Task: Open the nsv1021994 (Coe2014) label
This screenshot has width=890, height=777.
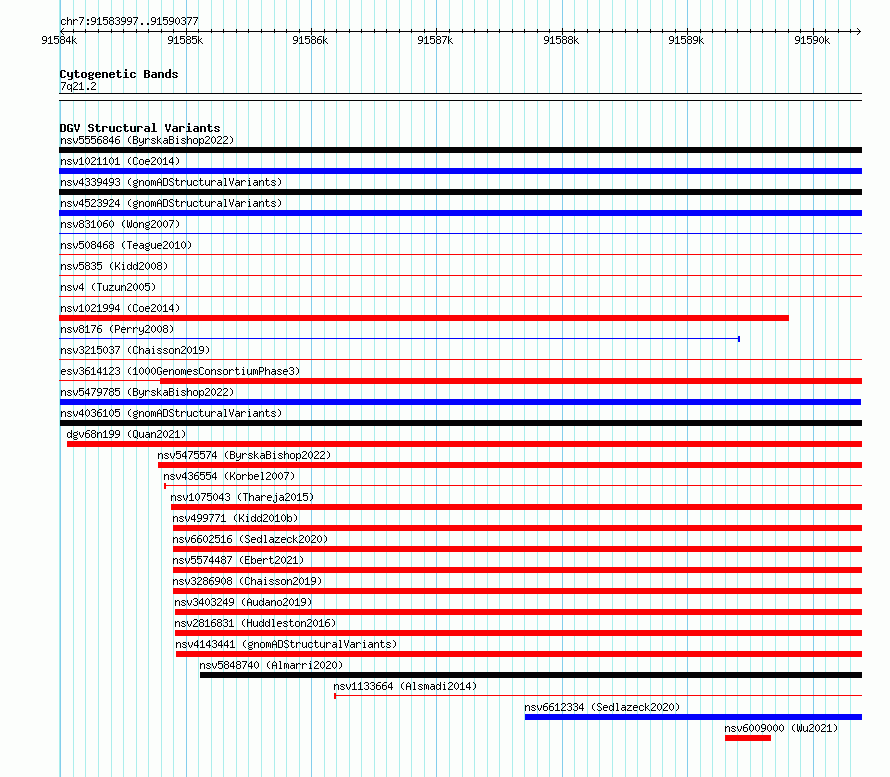Action: 120,308
